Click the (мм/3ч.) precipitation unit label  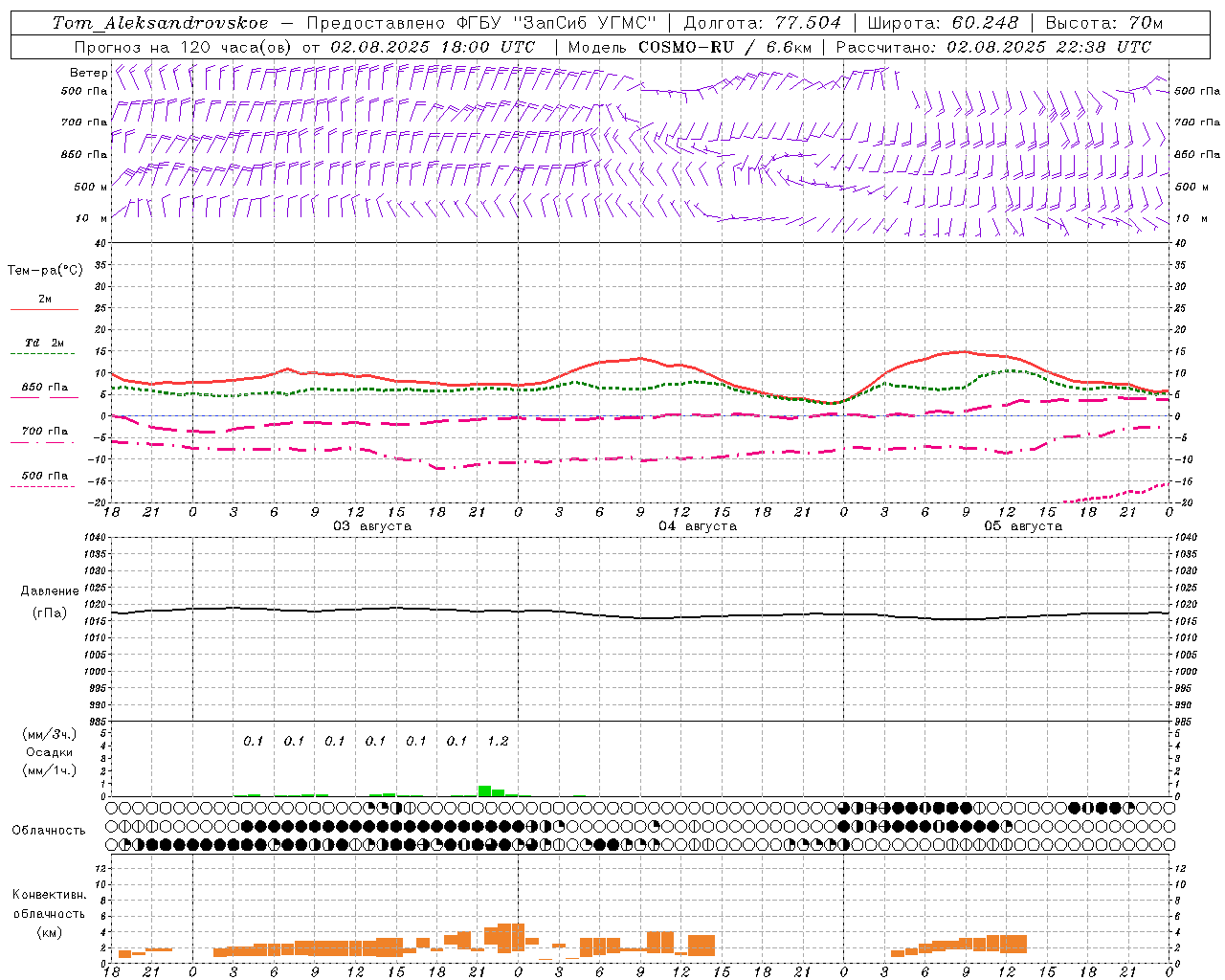pyautogui.click(x=50, y=734)
